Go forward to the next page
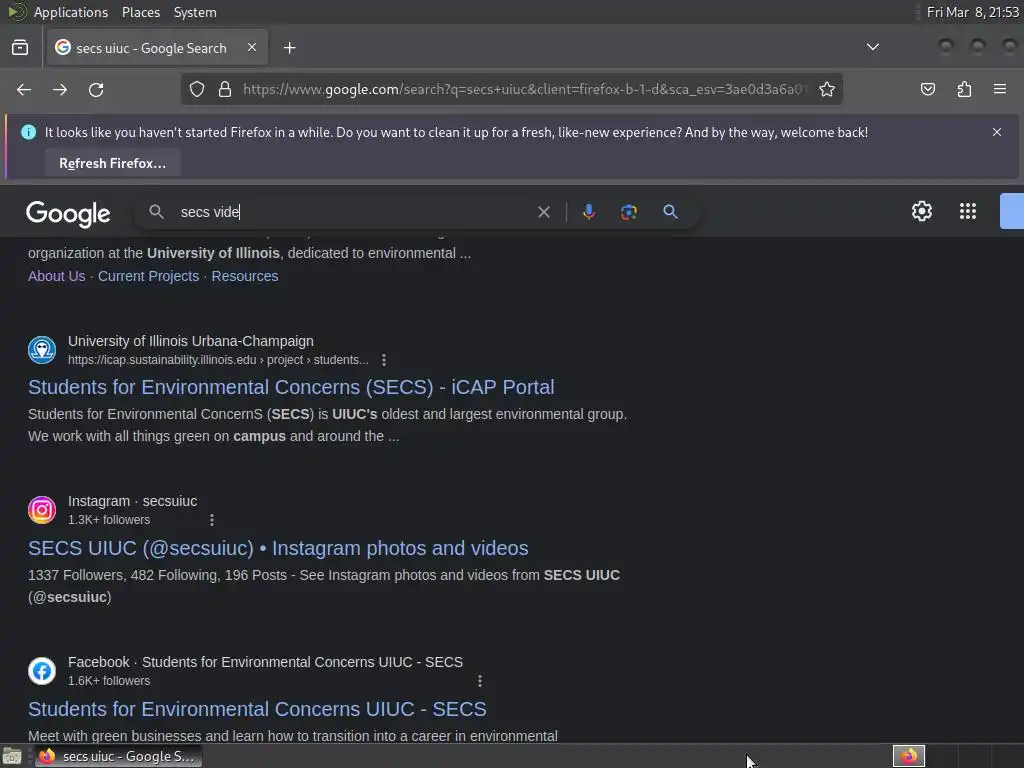 click(60, 89)
